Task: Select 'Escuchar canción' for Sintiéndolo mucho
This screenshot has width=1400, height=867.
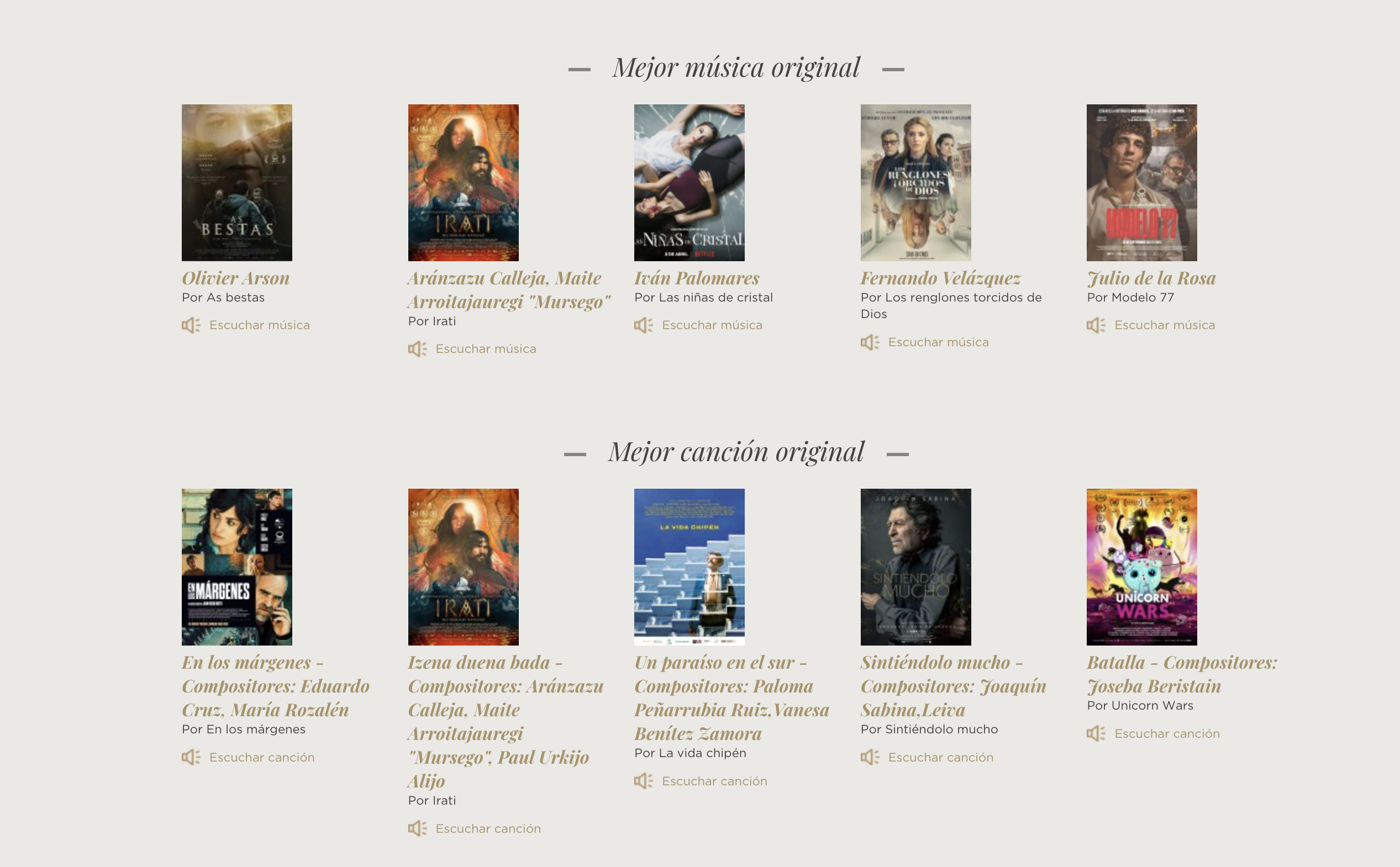Action: (940, 758)
